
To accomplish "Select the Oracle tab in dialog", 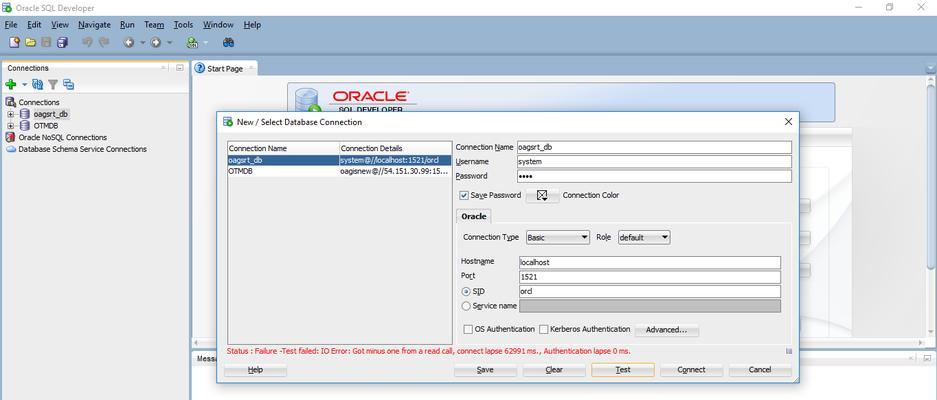I will 474,216.
